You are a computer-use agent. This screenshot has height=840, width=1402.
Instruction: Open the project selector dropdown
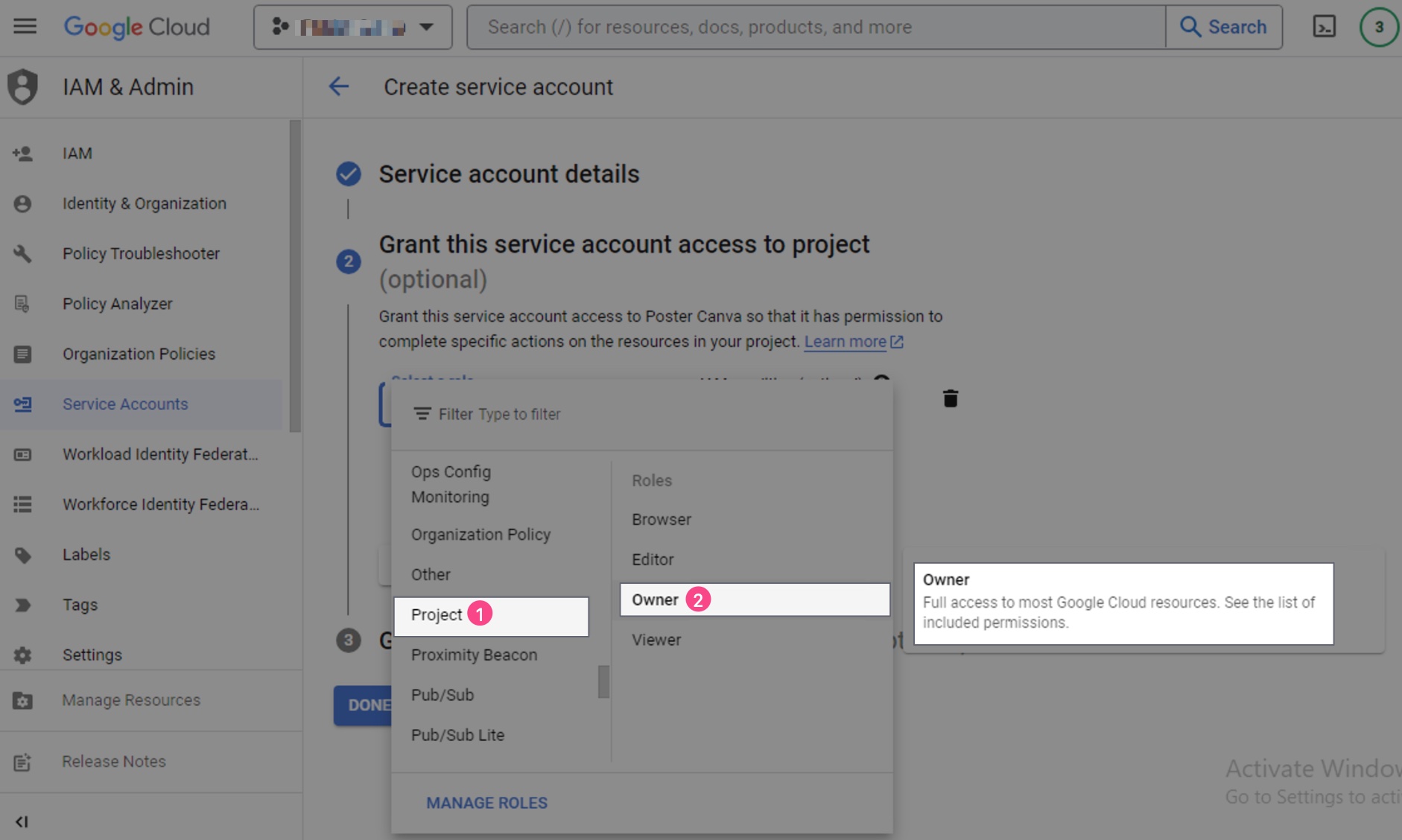click(x=352, y=27)
